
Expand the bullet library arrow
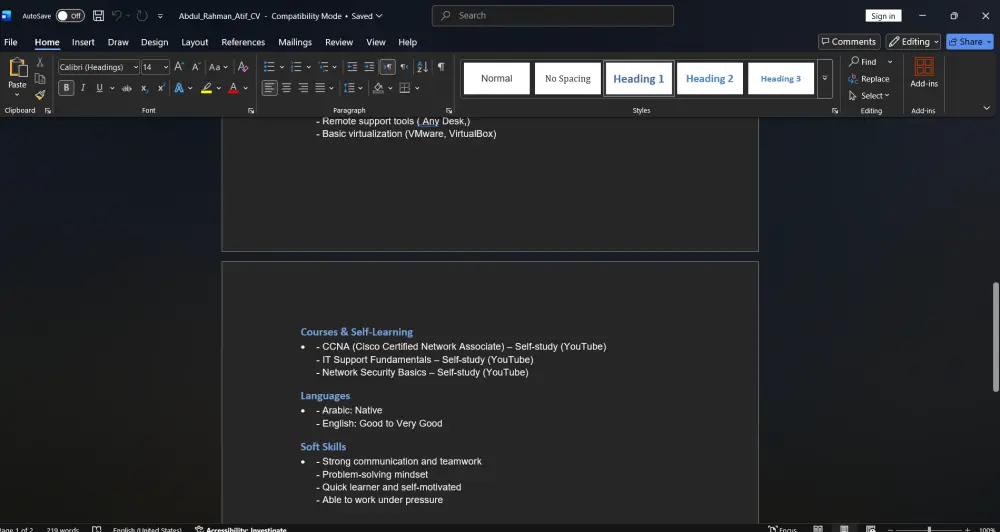coord(282,67)
